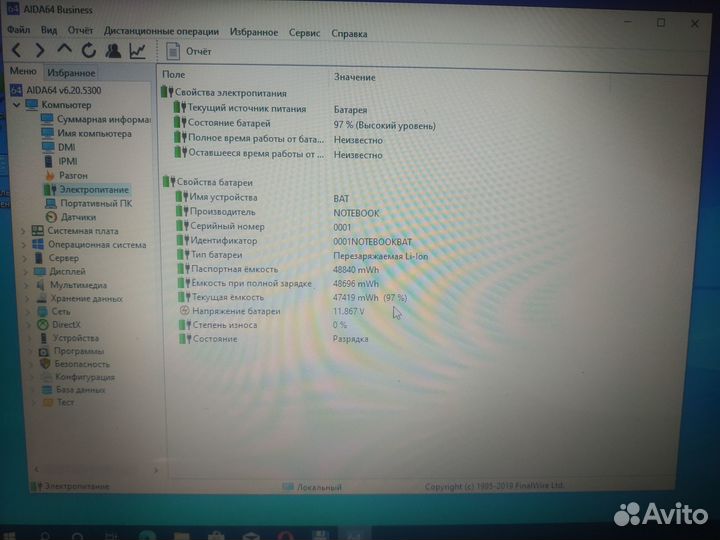Expand the Хранение данных node
720x540 pixels.
click(27, 298)
